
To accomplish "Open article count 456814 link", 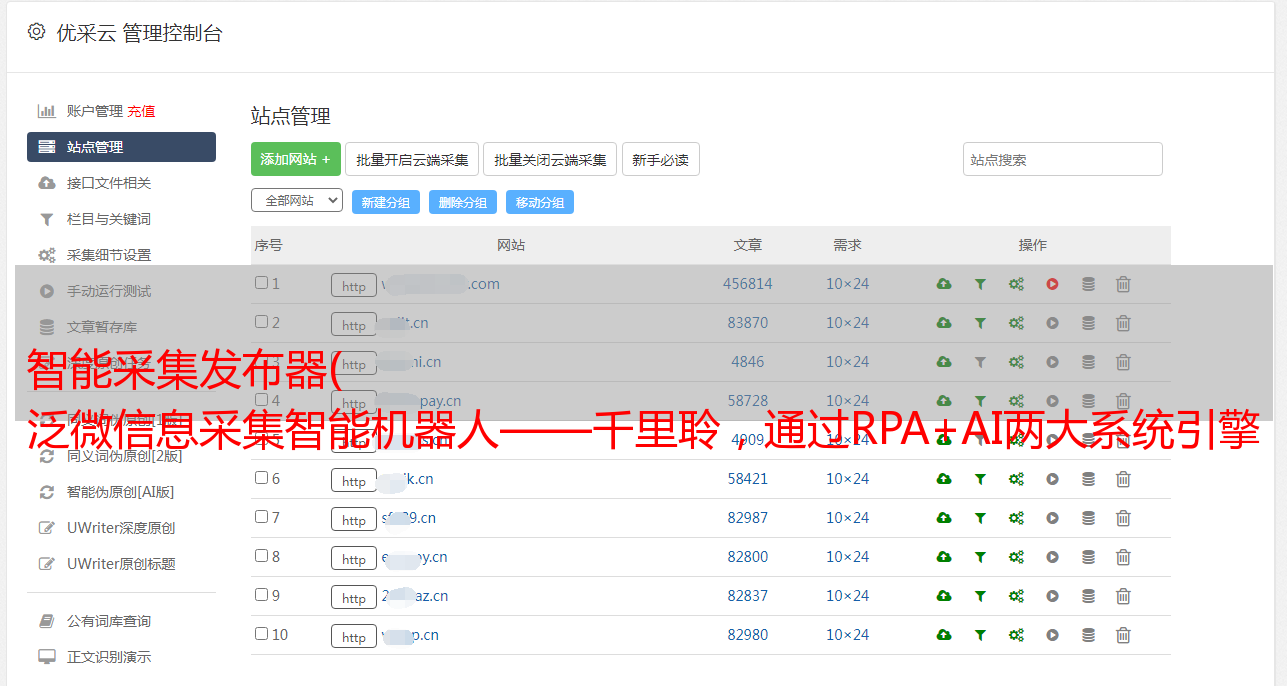I will 748,284.
